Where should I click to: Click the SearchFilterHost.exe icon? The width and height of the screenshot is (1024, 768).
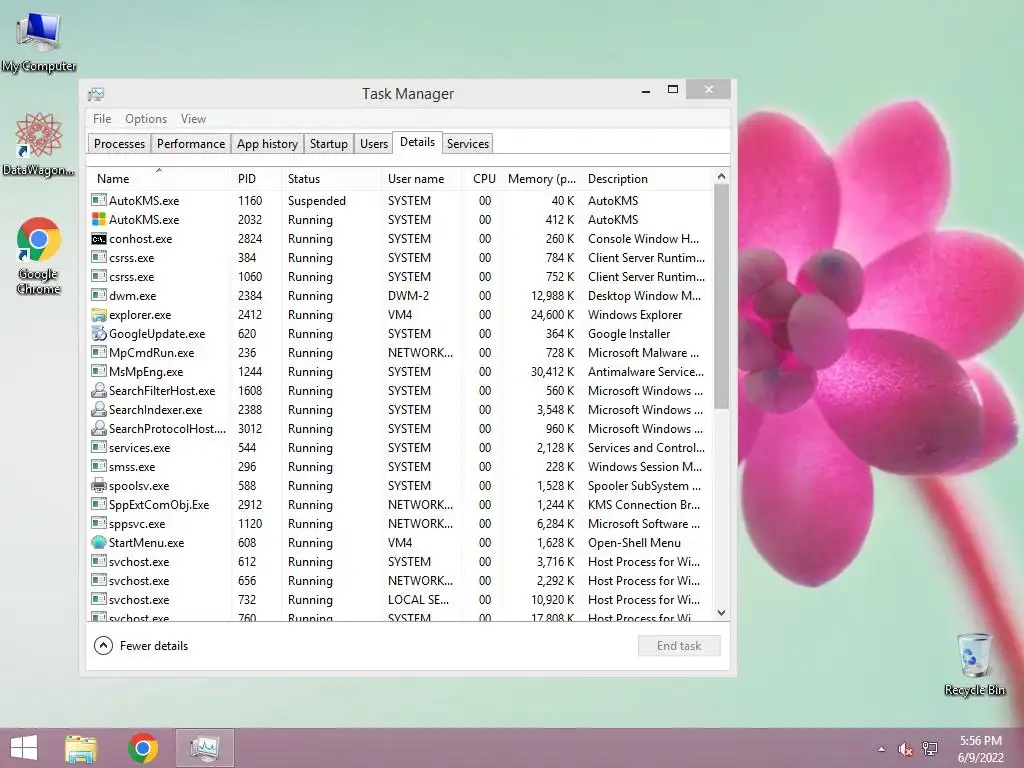coord(99,391)
